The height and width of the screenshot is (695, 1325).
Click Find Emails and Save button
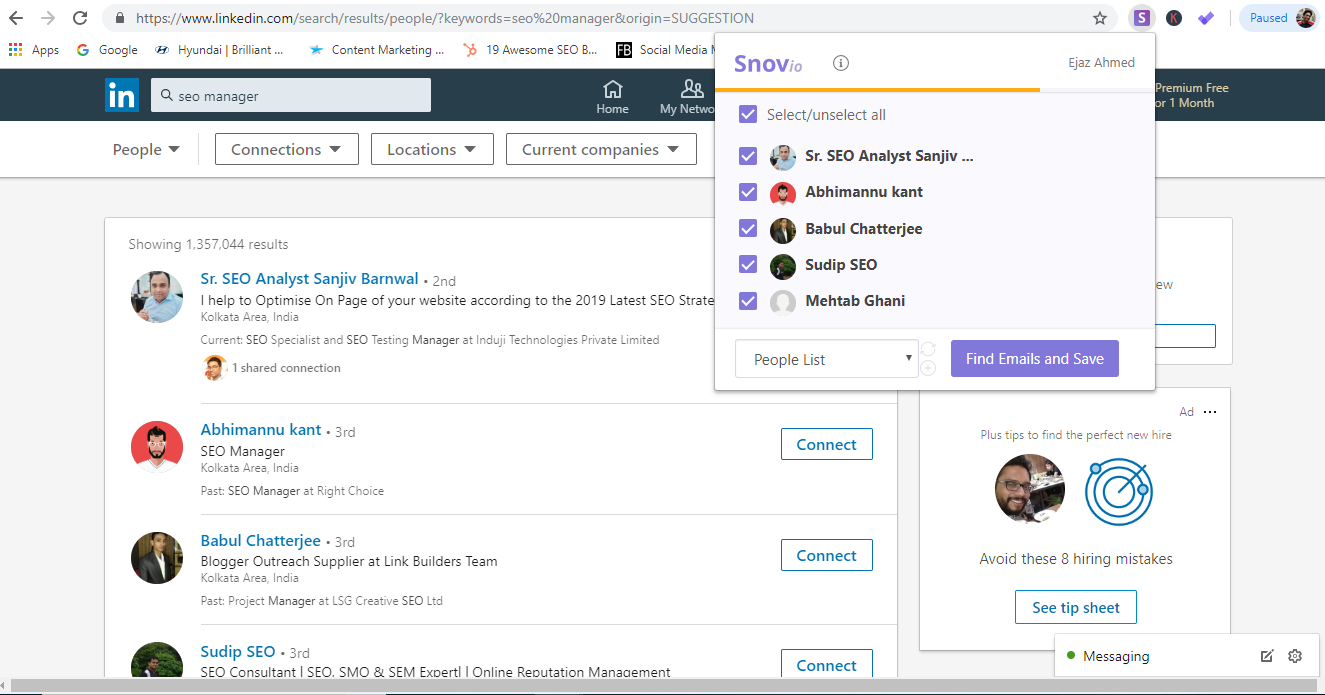point(1035,359)
